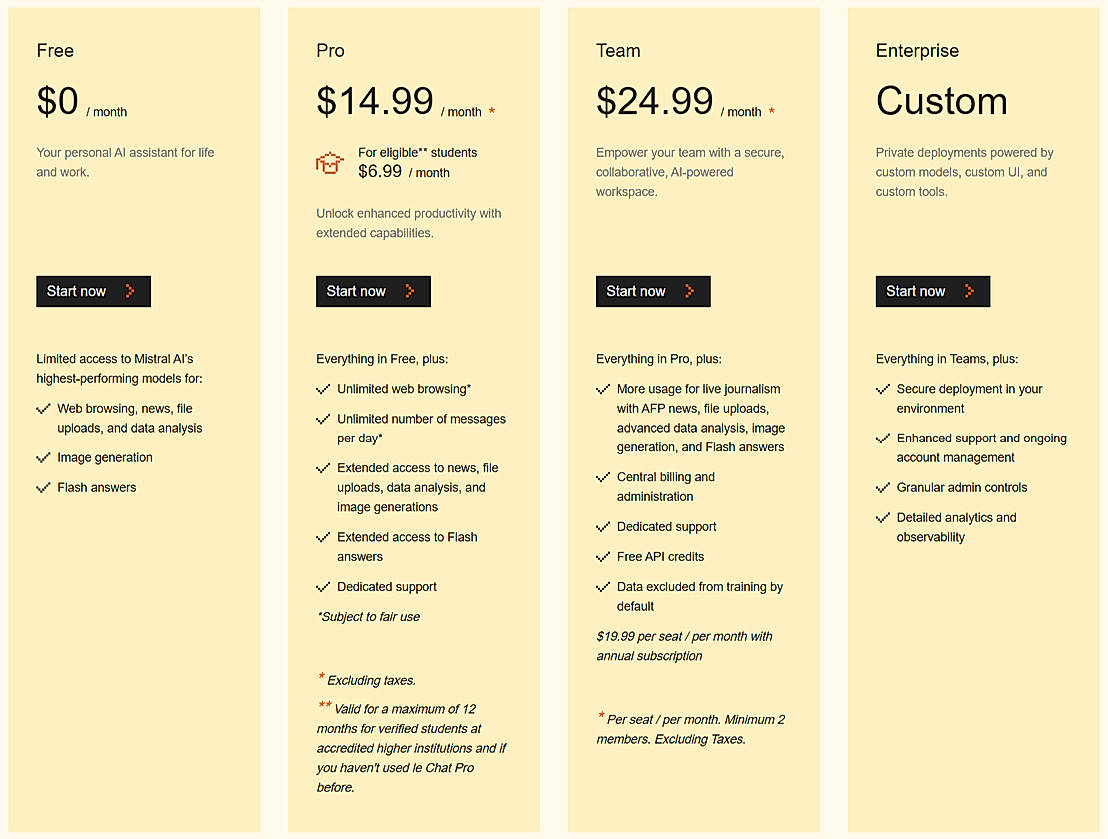Click the student graduation cap icon
The image size is (1108, 839).
tap(330, 162)
